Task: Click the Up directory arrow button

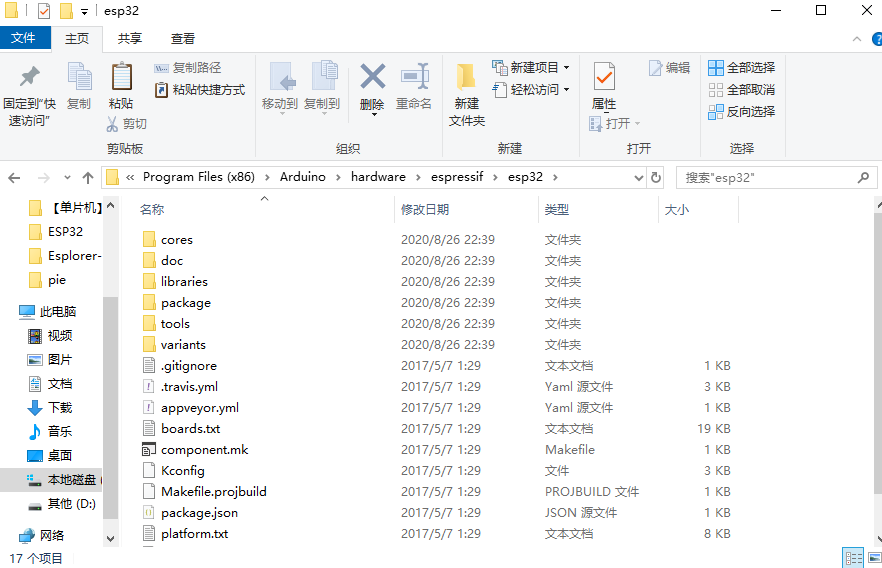Action: coord(87,177)
